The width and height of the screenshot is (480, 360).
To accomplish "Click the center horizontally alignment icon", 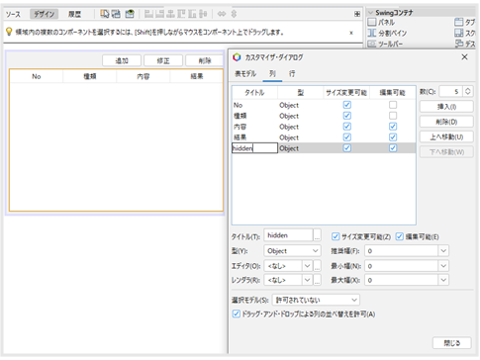I will point(171,14).
